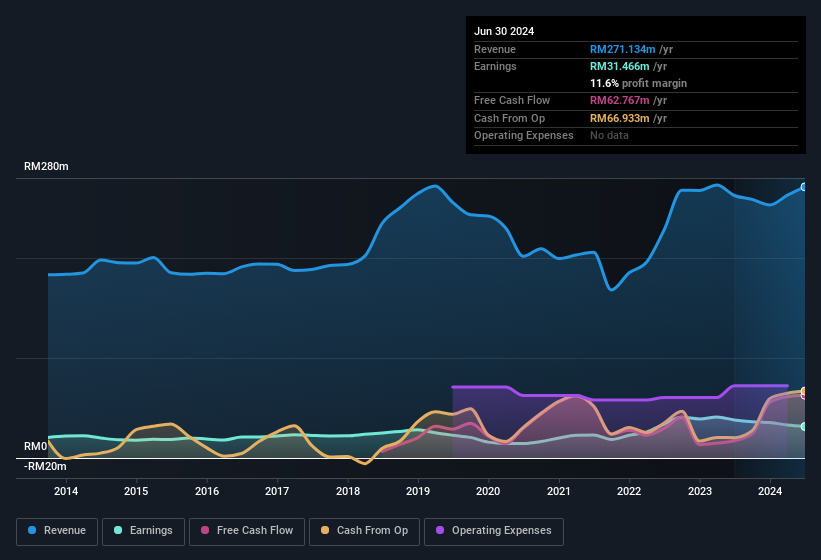Screen dimensions: 821x560
Task: Click the 11.6% profit margin text
Action: pyautogui.click(x=638, y=83)
